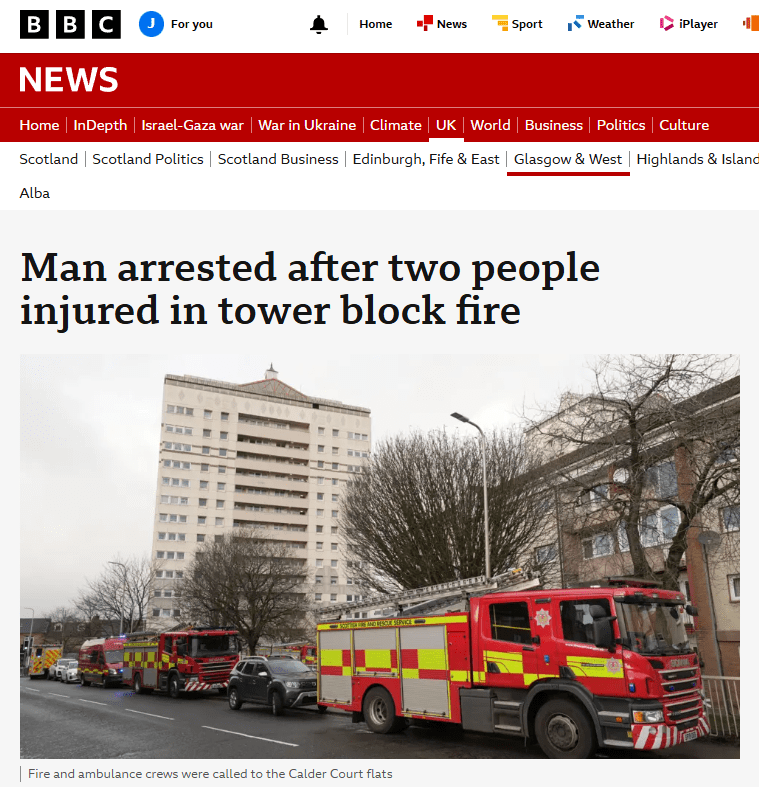Select Edinburgh, Fife & East tab

[x=426, y=159]
